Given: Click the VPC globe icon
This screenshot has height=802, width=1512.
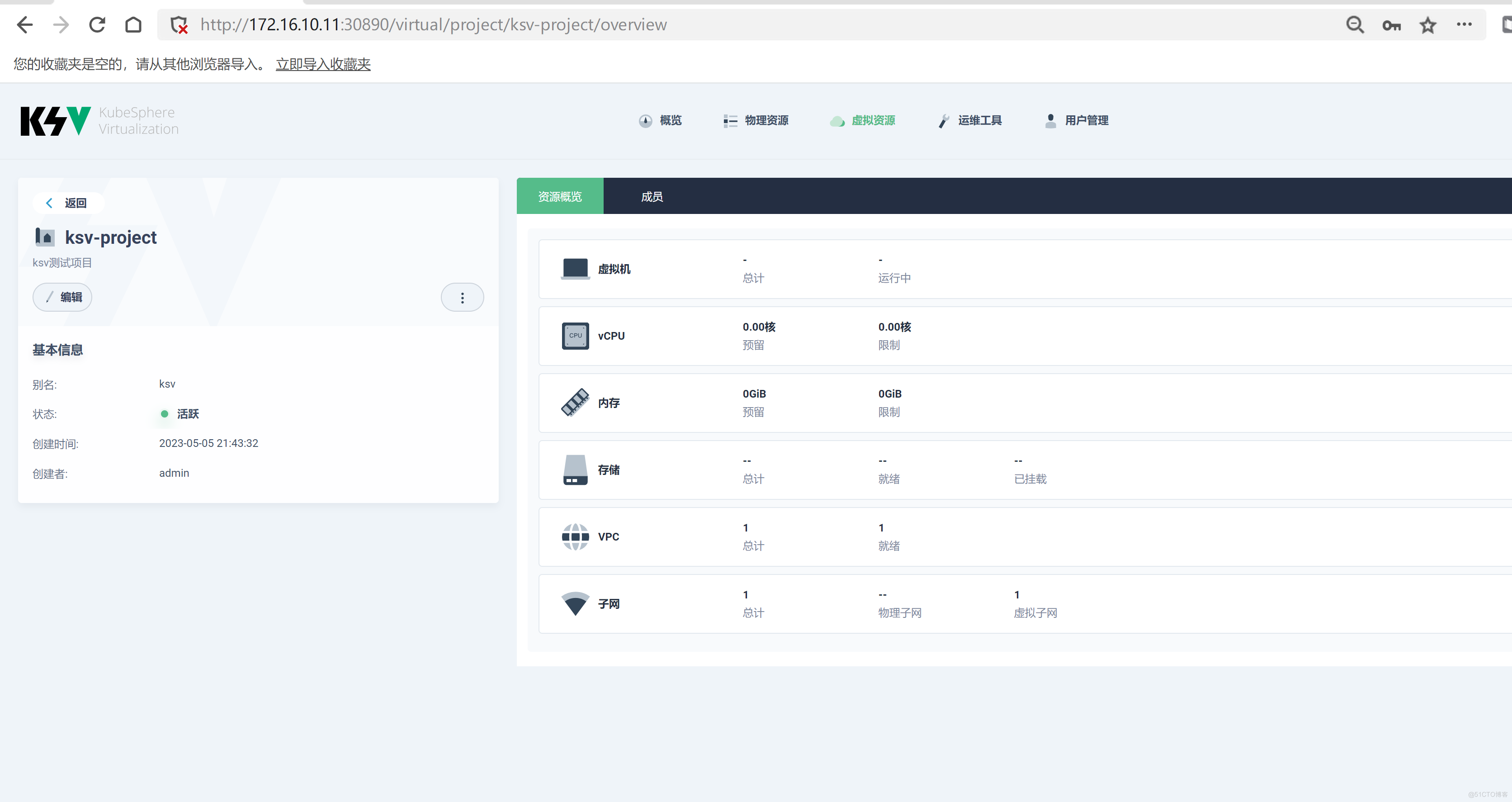Looking at the screenshot, I should coord(575,536).
